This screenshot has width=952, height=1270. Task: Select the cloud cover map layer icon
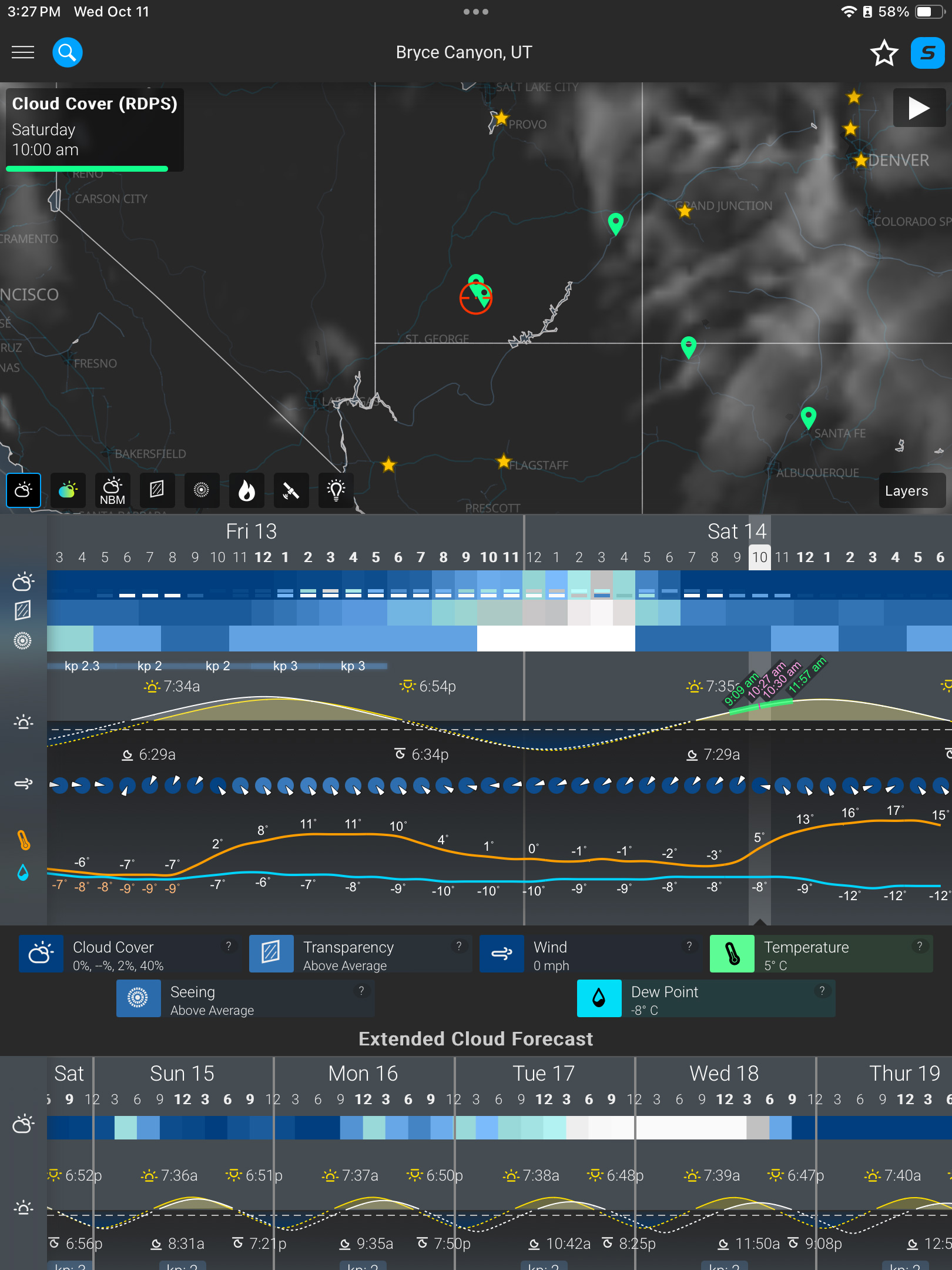coord(24,490)
